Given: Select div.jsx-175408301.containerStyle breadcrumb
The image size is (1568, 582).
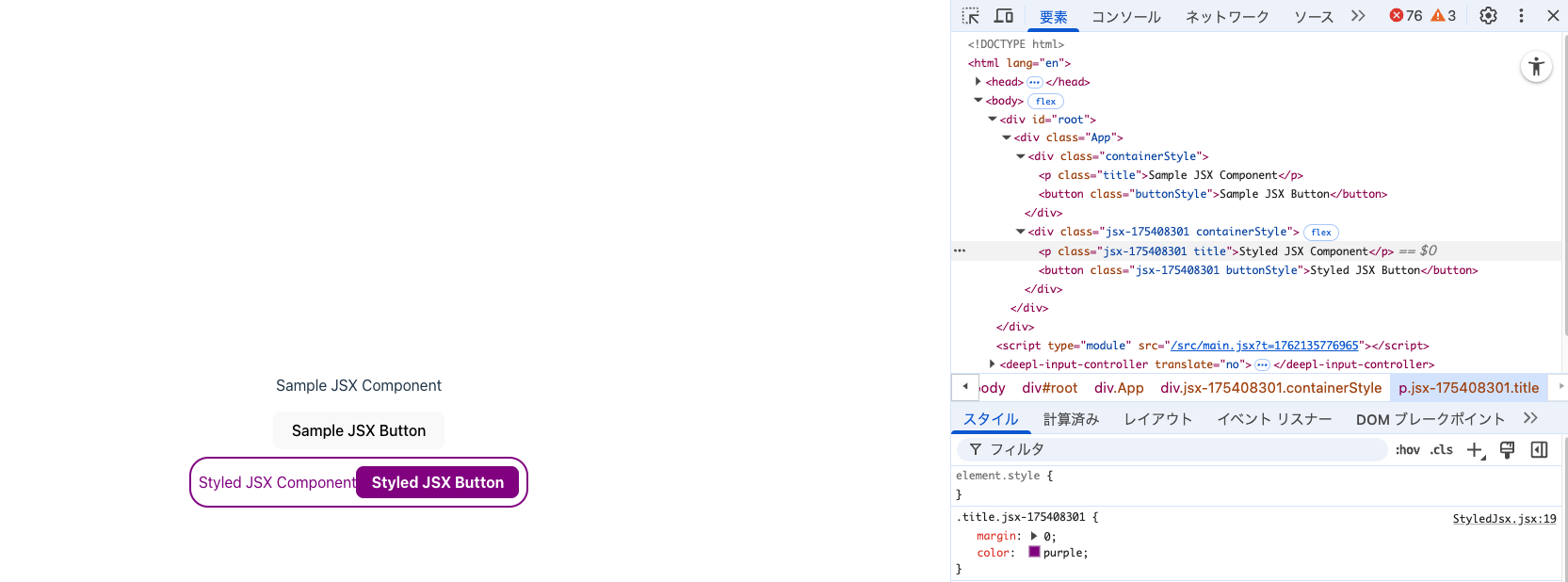Looking at the screenshot, I should (1270, 388).
